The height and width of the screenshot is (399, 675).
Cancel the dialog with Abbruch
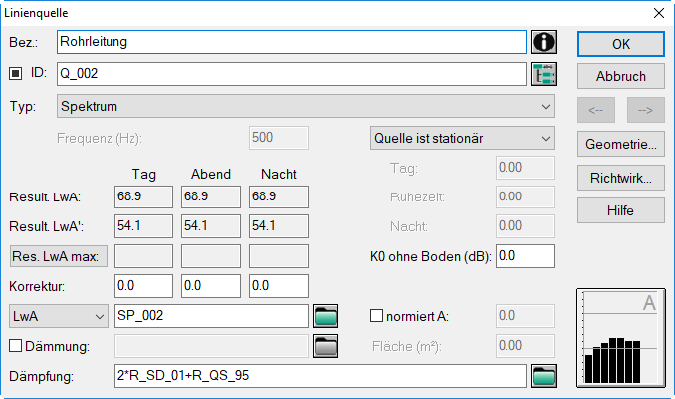click(621, 76)
